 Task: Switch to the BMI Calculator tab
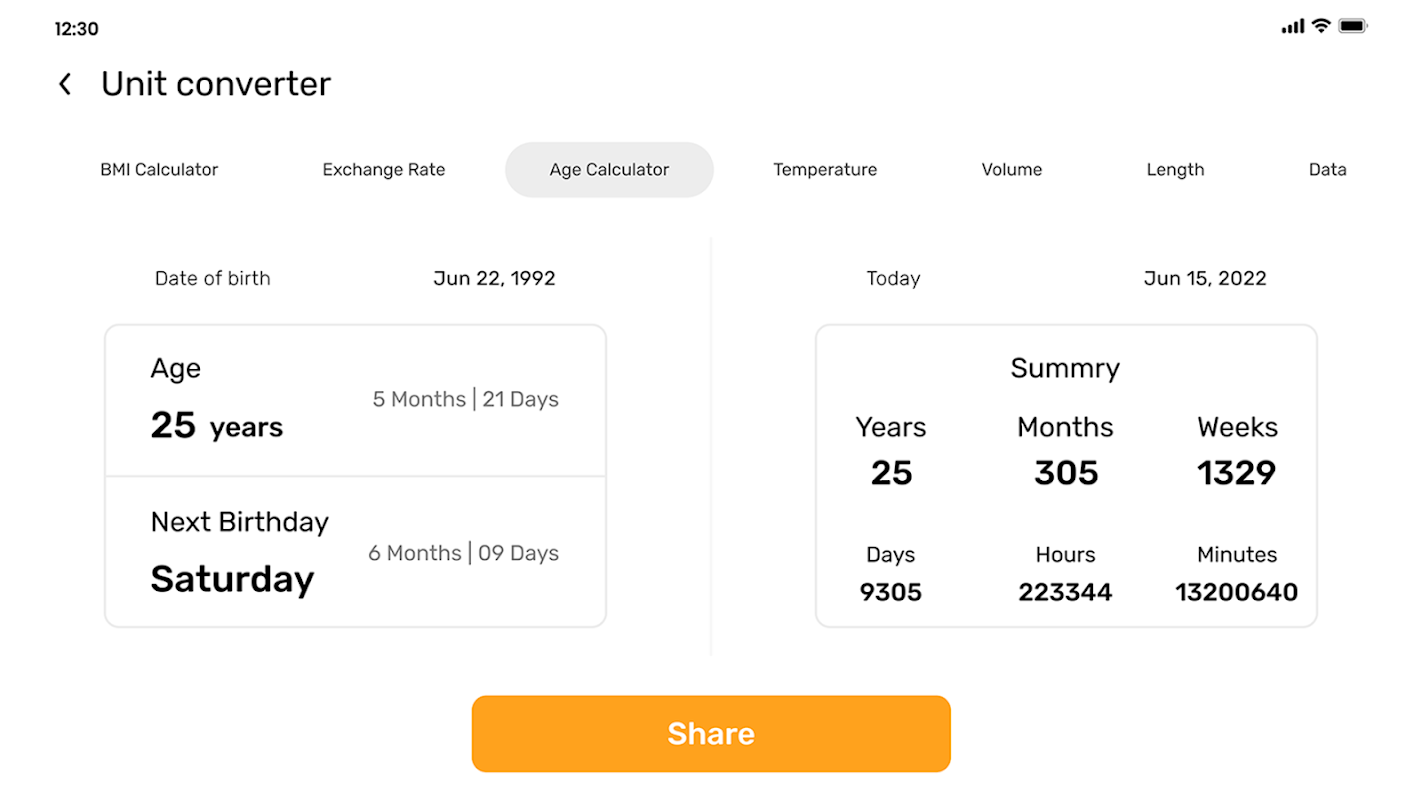click(x=159, y=170)
